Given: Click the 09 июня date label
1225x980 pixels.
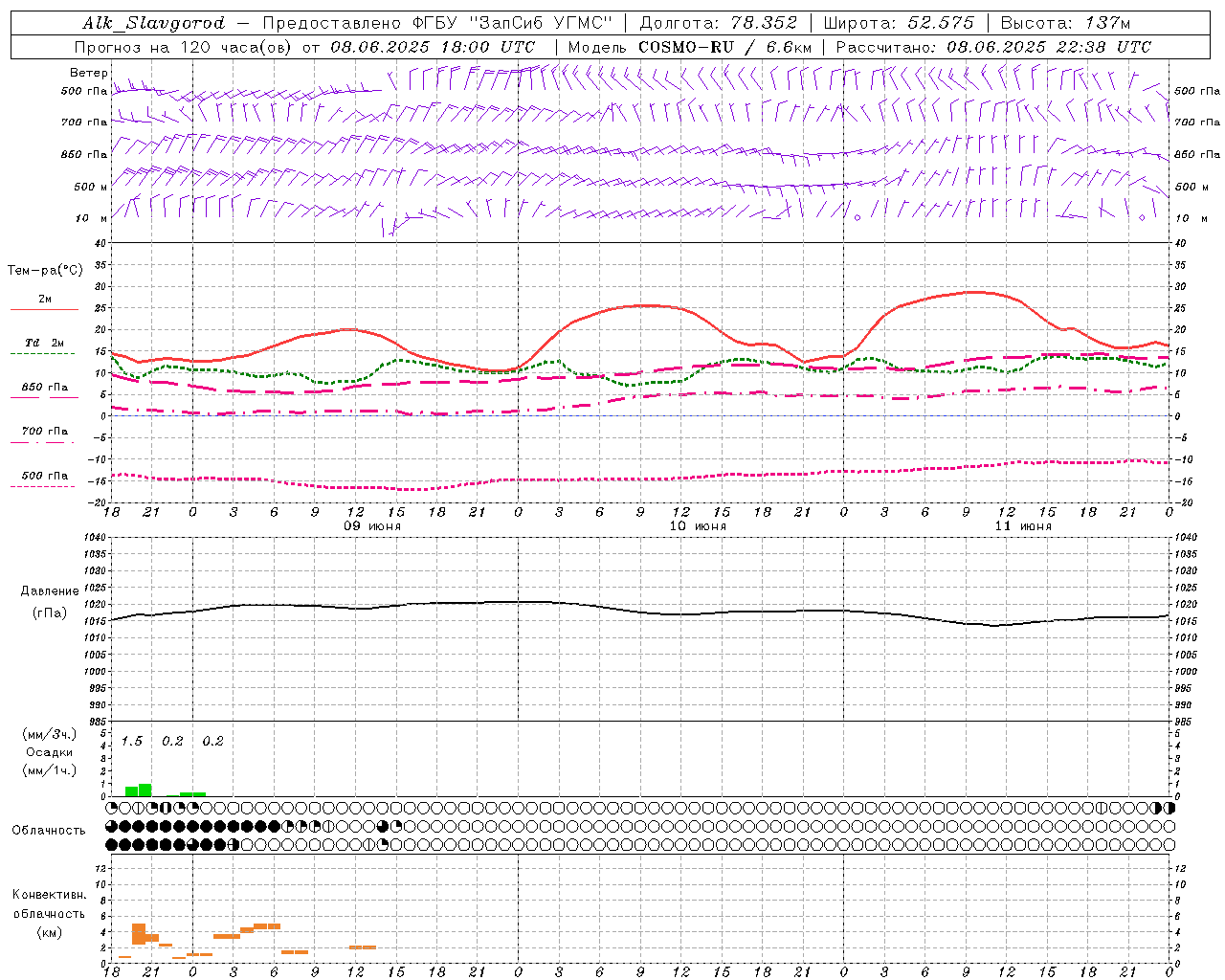Looking at the screenshot, I should pyautogui.click(x=372, y=526).
